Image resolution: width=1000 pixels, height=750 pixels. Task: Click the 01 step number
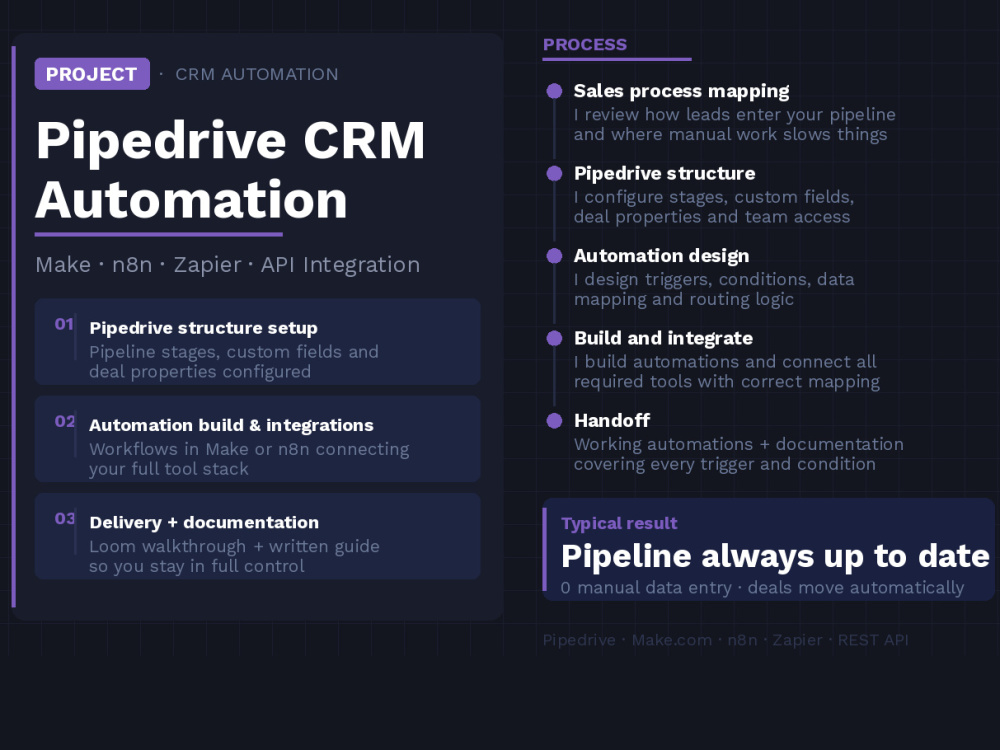[x=64, y=324]
